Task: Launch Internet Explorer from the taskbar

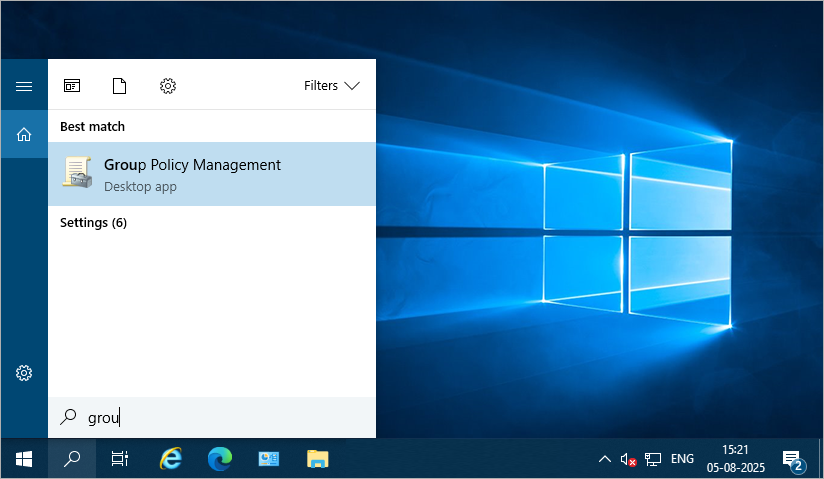Action: click(171, 459)
